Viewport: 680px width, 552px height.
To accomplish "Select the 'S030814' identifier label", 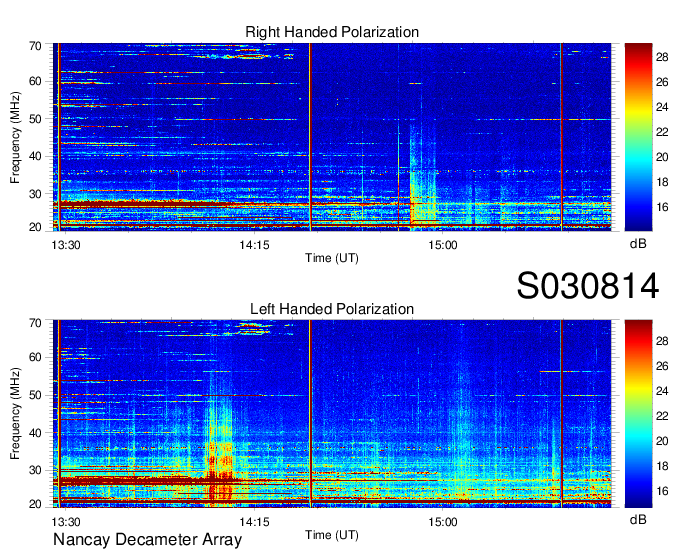I will [588, 286].
